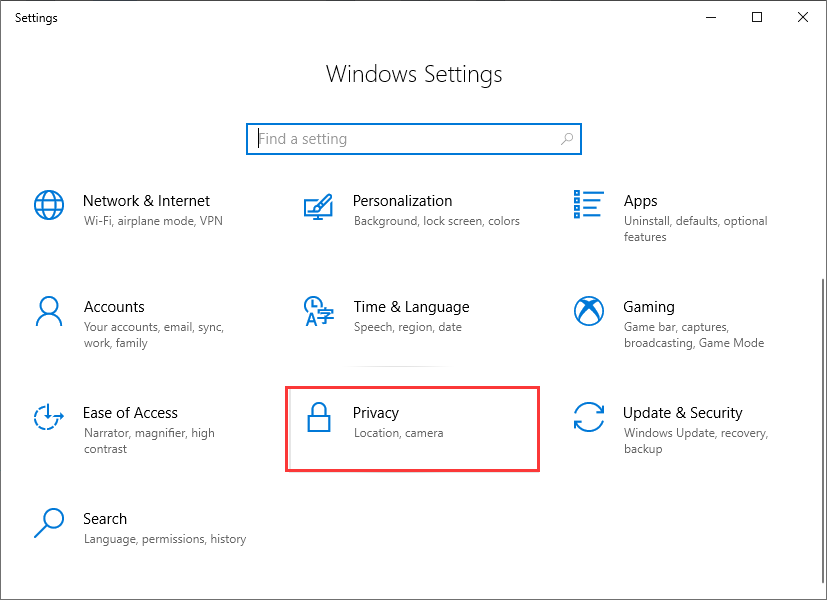Open Time & Language title link
The image size is (827, 600).
point(411,307)
